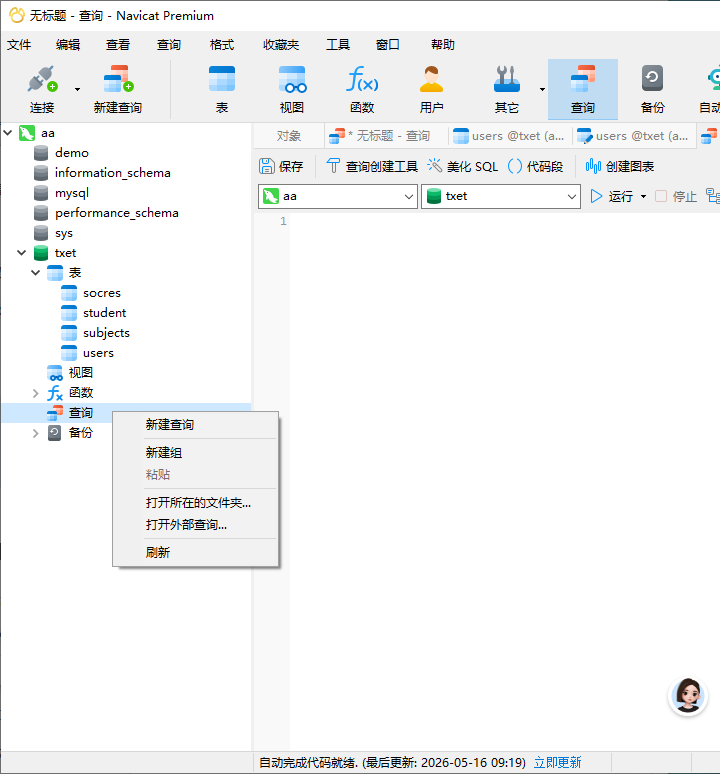
Task: Select the mysql database
Action: 72,193
